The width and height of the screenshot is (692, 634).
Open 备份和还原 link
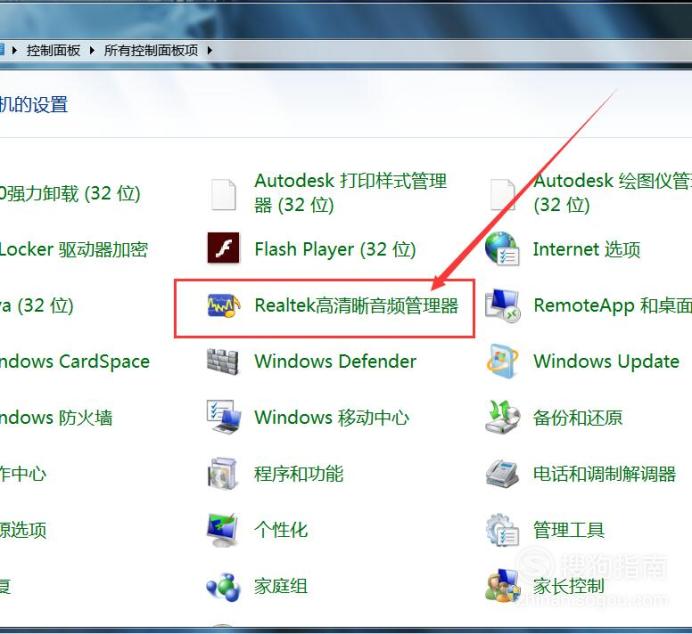(578, 417)
